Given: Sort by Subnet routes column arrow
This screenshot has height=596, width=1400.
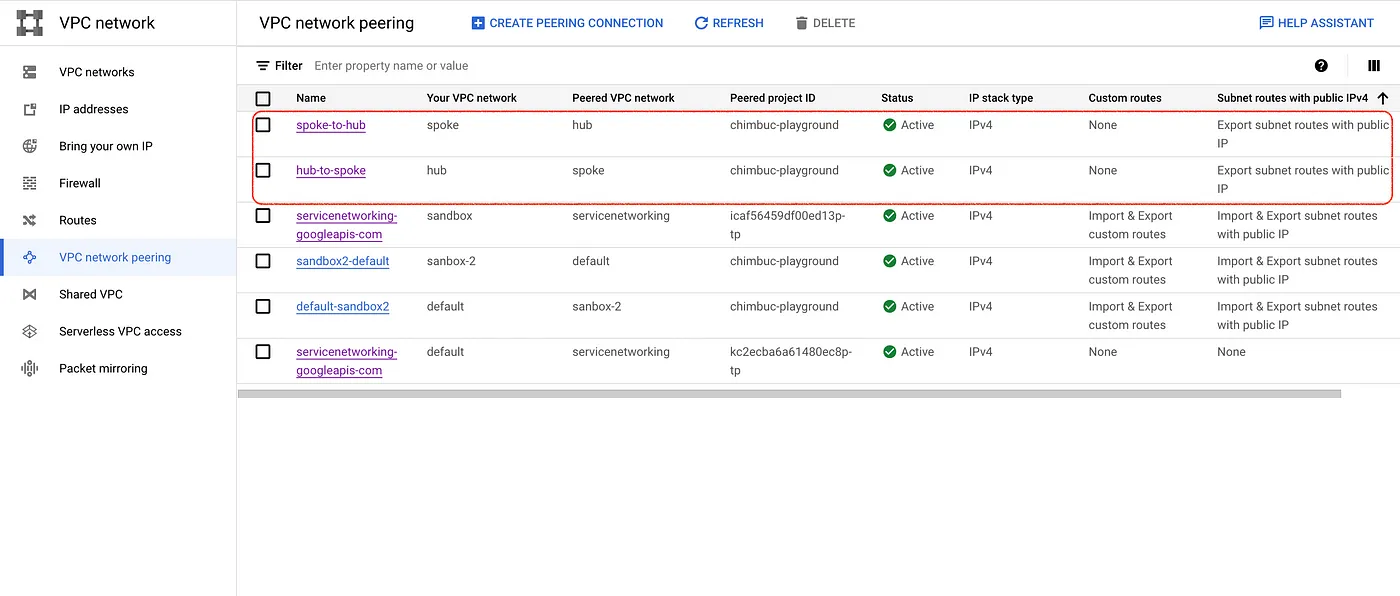Looking at the screenshot, I should pos(1383,98).
